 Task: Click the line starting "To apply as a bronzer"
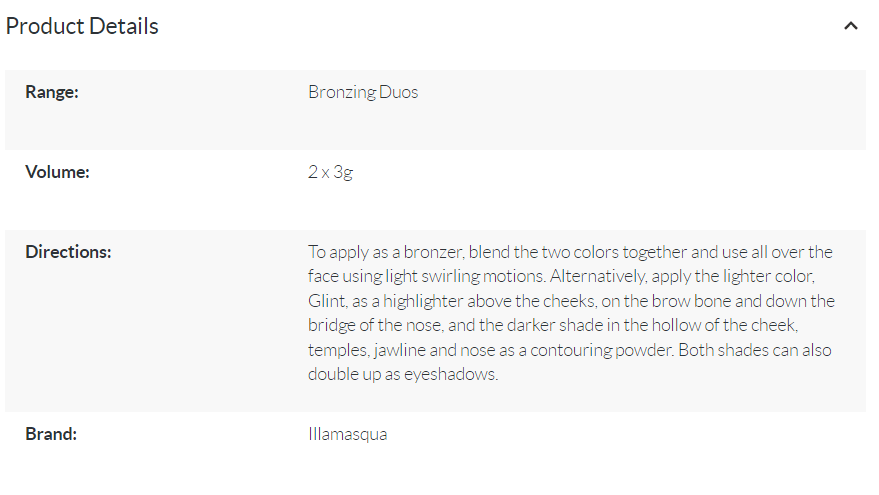[570, 252]
